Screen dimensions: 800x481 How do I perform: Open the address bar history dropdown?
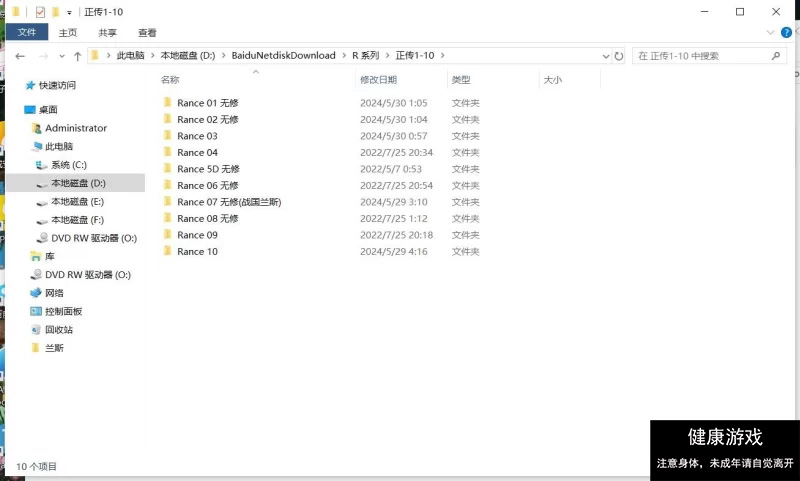606,56
